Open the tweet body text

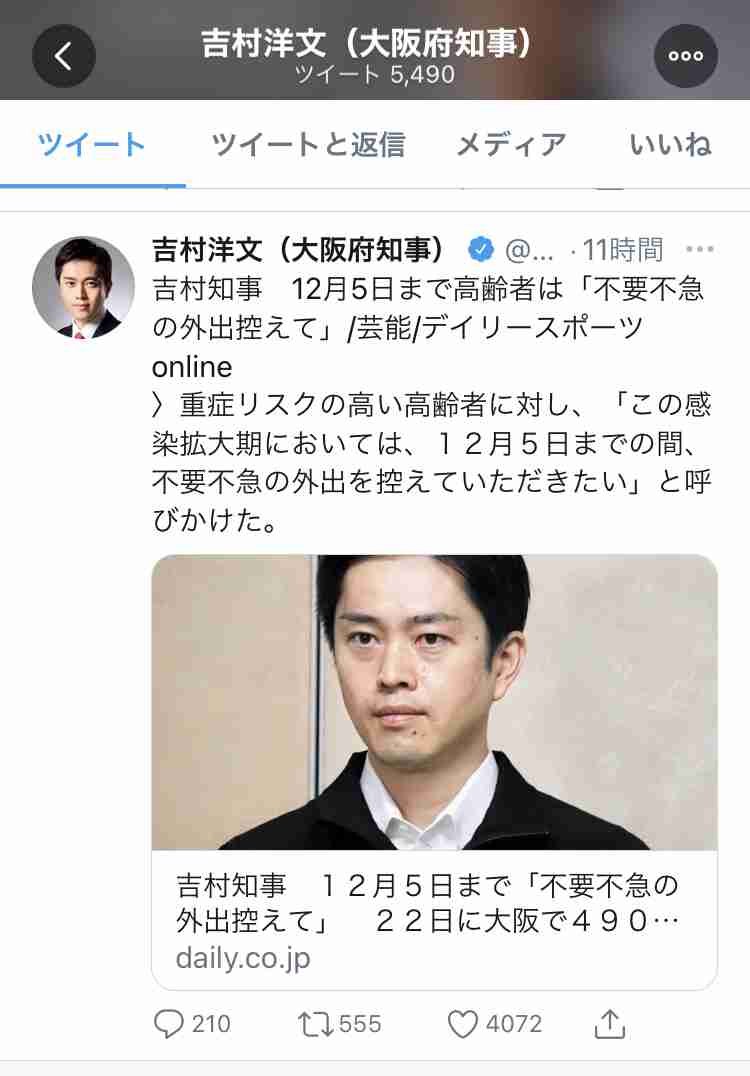[x=432, y=404]
